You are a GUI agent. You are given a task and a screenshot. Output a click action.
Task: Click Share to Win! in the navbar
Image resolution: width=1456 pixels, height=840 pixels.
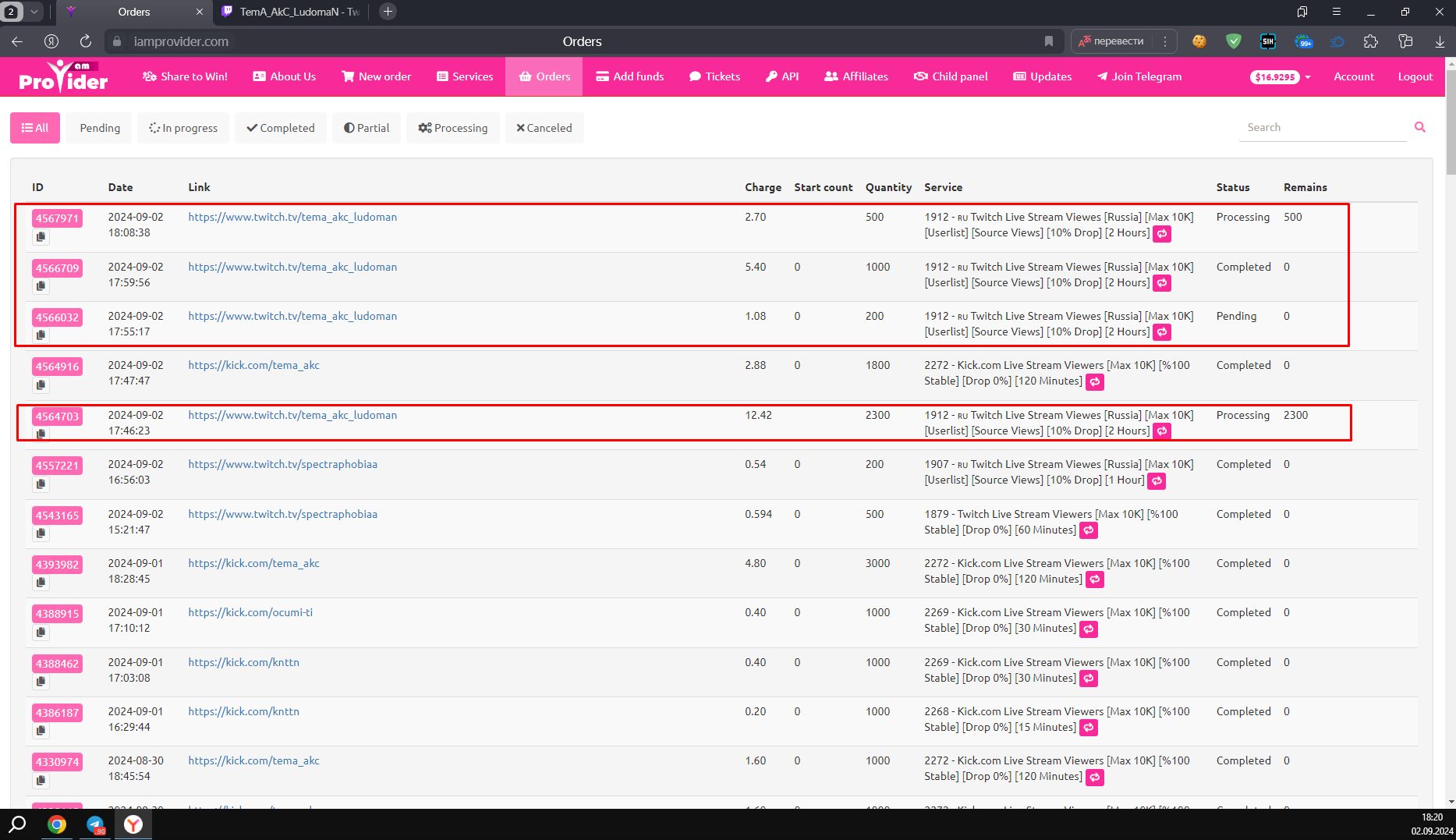185,76
